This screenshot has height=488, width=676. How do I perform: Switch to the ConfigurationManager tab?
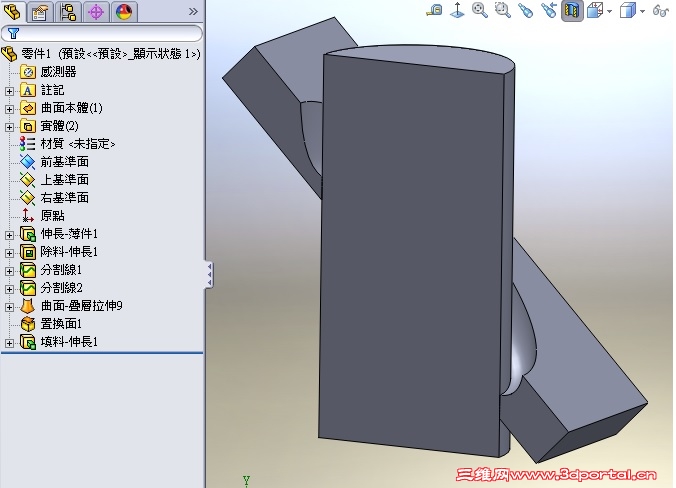68,12
